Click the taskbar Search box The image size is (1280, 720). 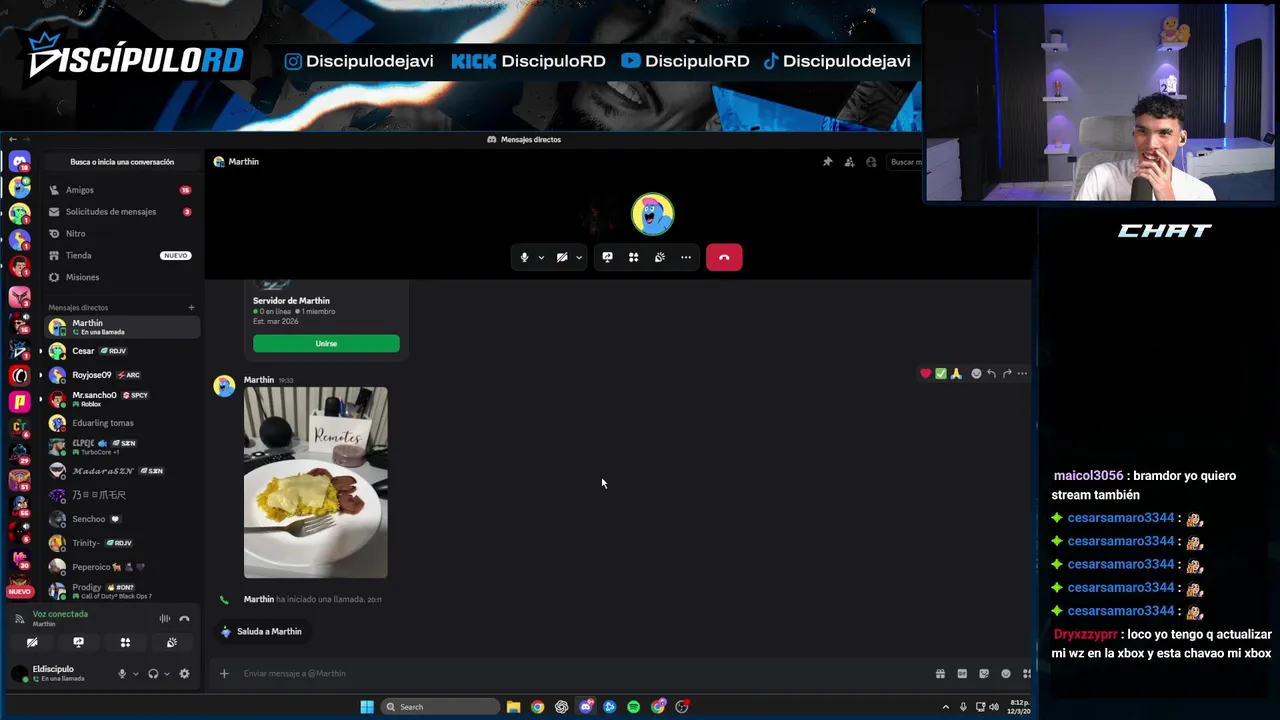pos(441,707)
